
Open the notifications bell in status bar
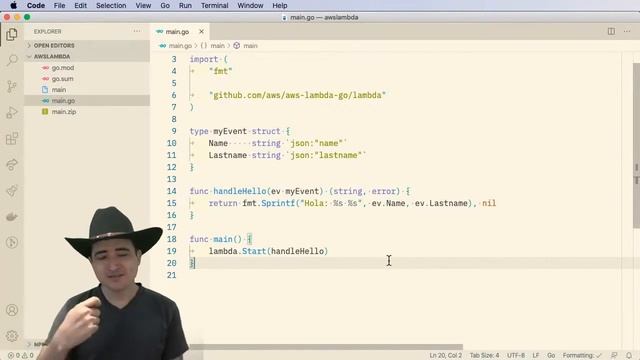[629, 356]
